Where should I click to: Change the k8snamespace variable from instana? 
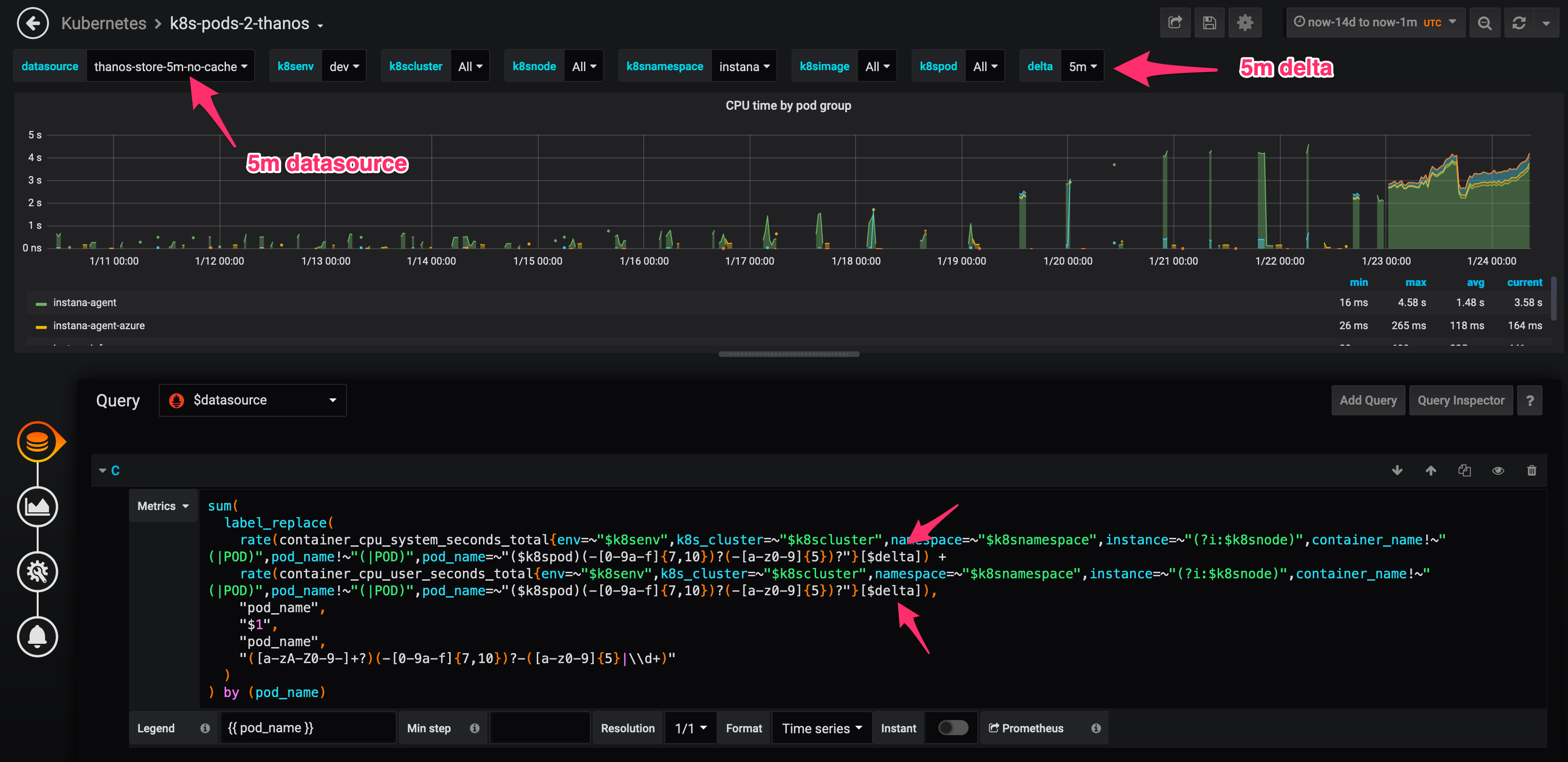pos(744,66)
